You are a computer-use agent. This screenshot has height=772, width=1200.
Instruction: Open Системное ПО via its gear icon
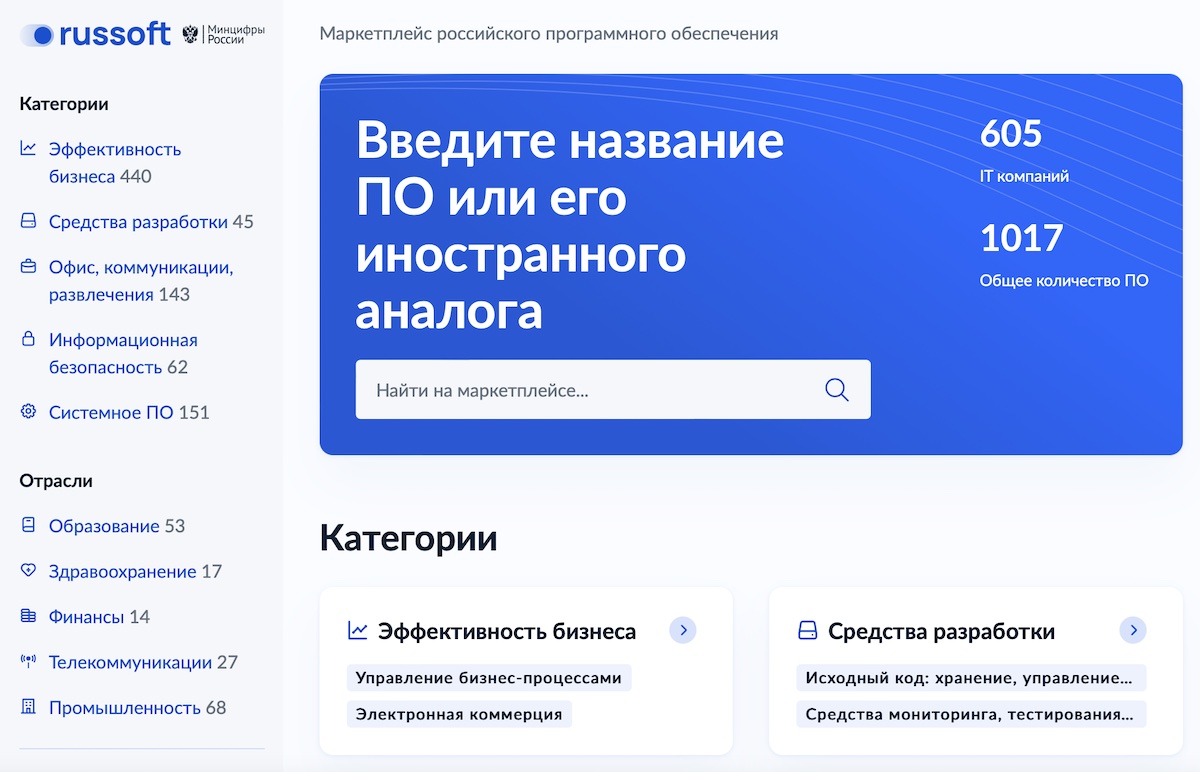[27, 411]
